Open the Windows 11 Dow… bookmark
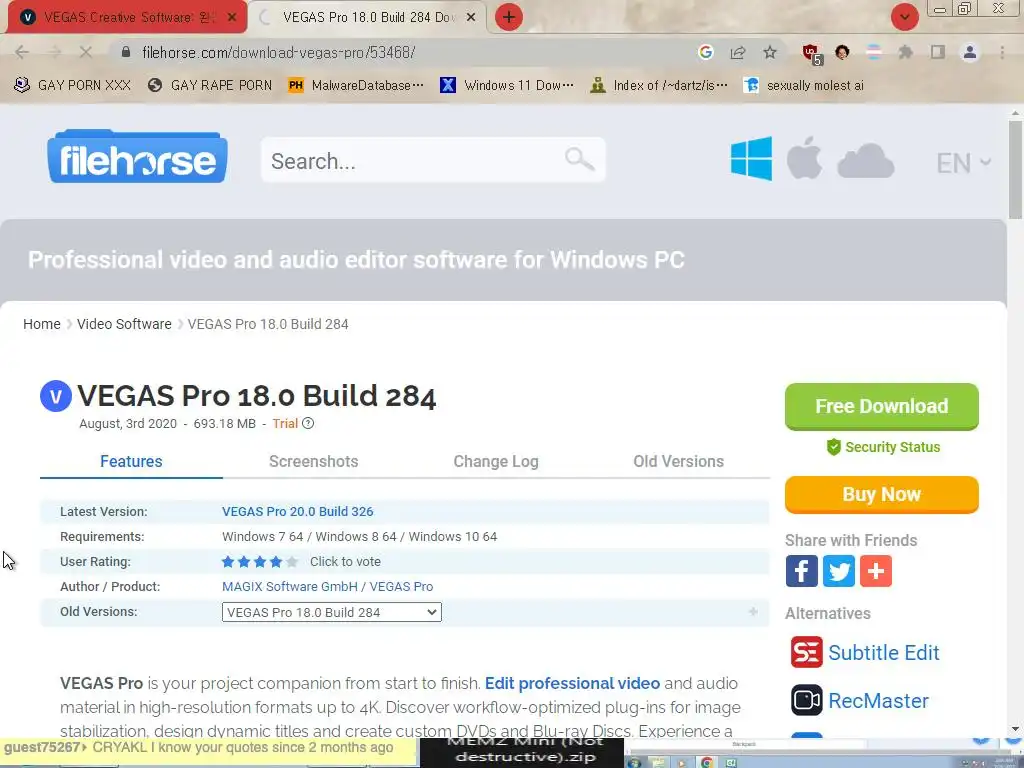1024x768 pixels. tap(507, 85)
